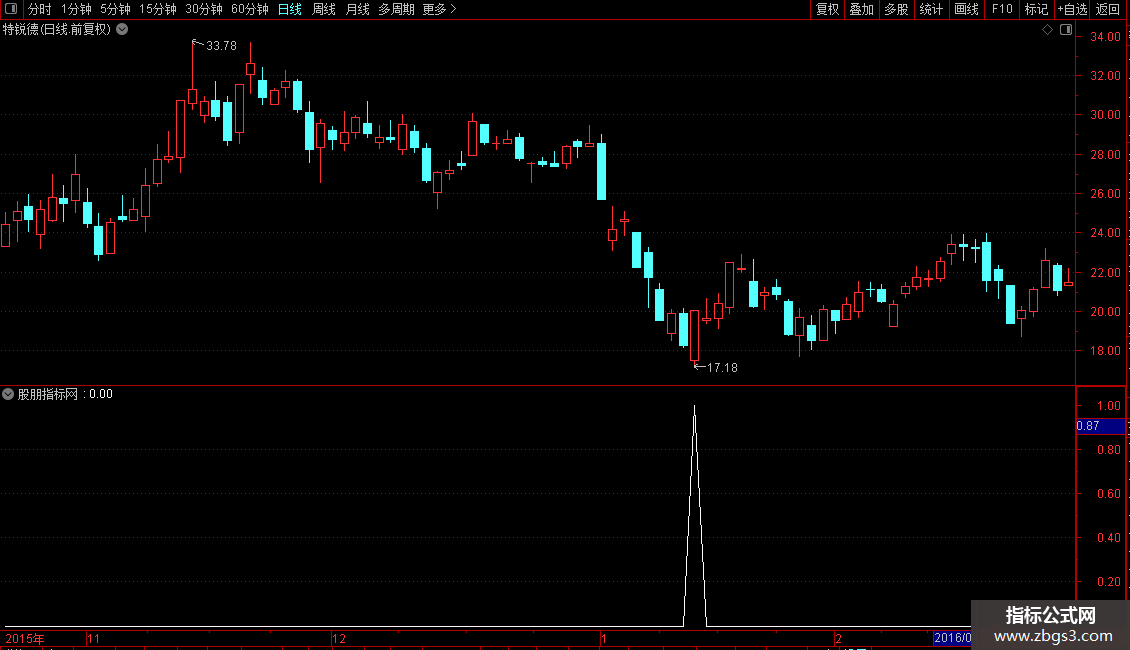
Task: Click the diamond icon in chart corner
Action: 1048,30
